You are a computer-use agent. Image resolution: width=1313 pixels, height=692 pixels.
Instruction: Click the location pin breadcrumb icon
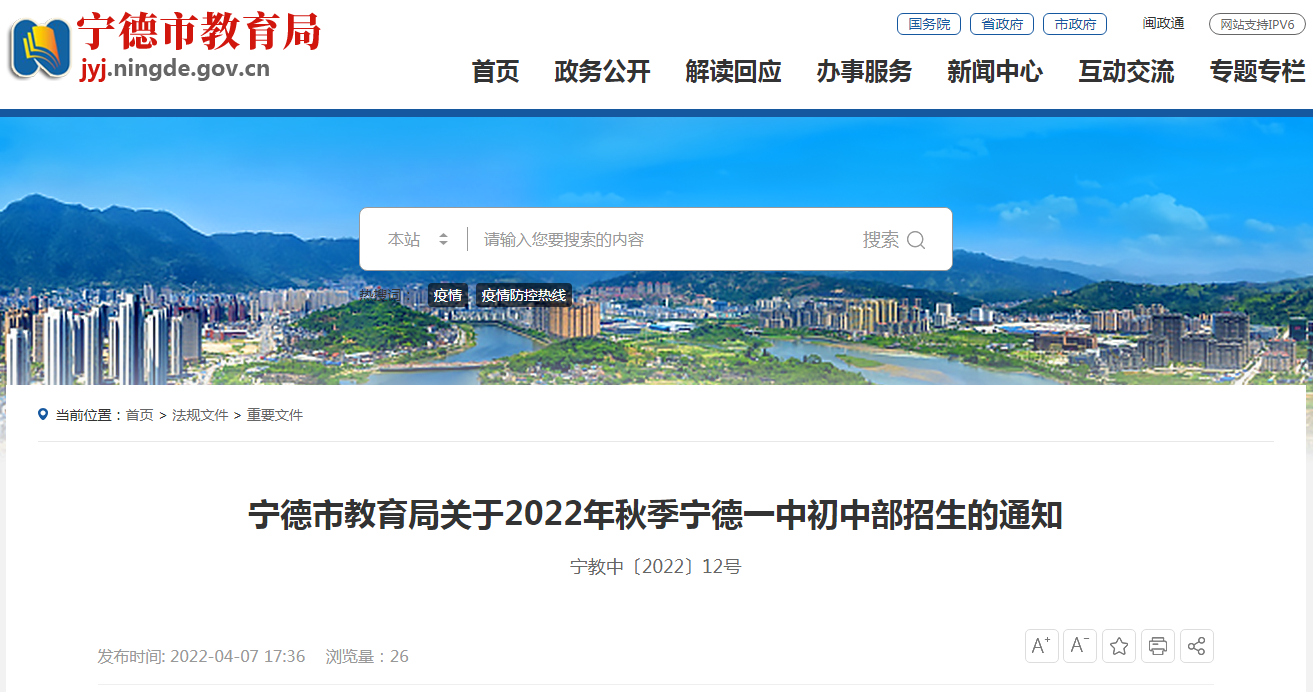(43, 414)
